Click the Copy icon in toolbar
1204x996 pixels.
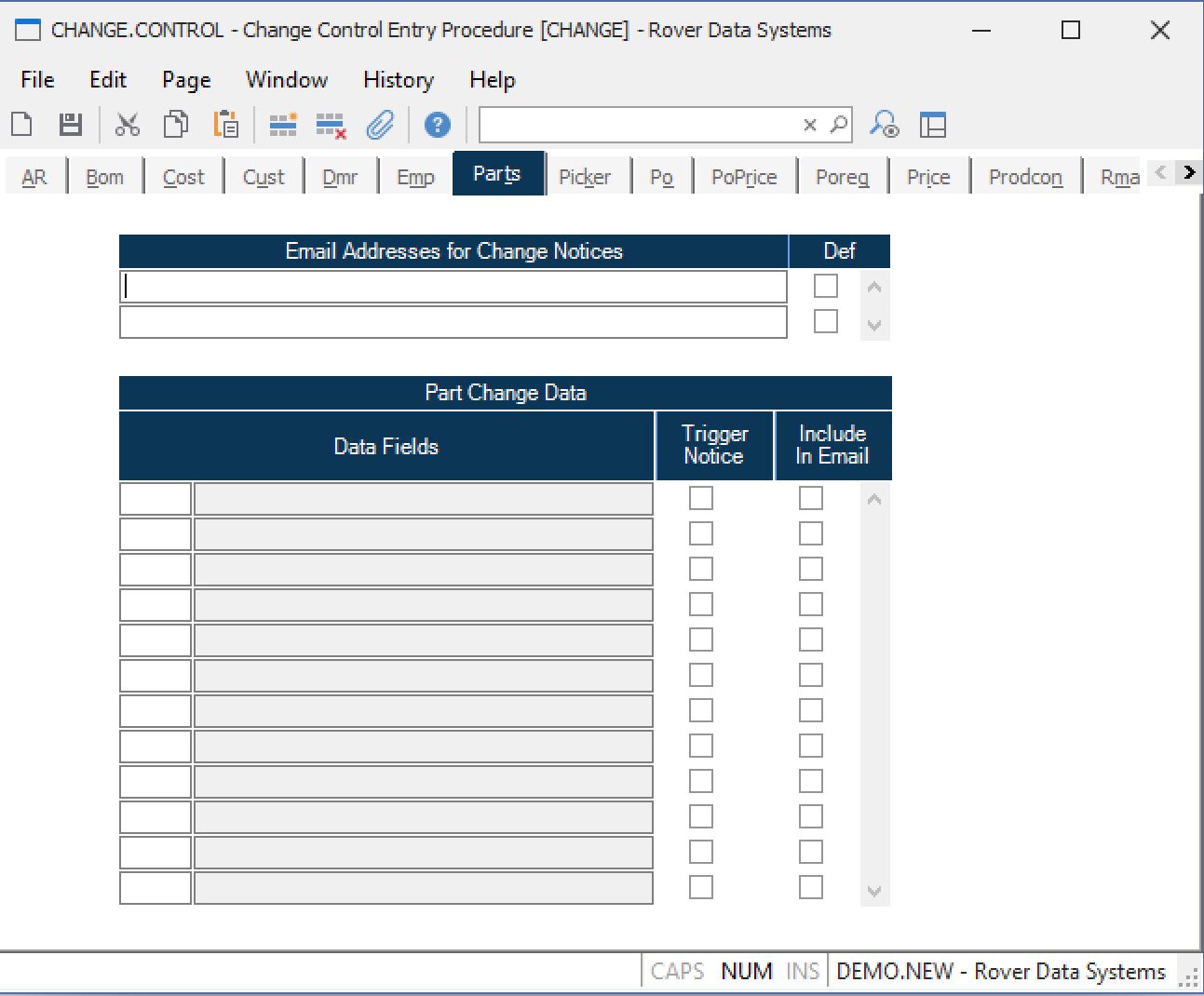pos(176,124)
